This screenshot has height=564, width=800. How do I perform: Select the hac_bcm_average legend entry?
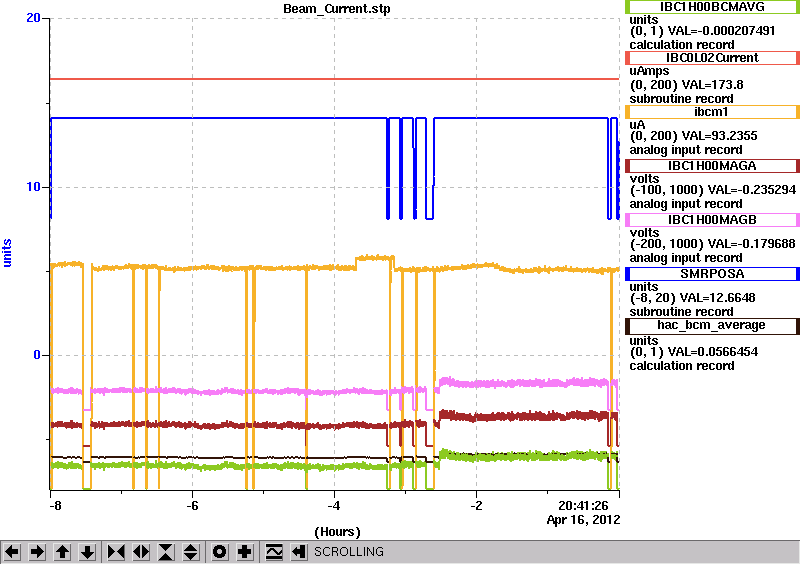pyautogui.click(x=712, y=325)
